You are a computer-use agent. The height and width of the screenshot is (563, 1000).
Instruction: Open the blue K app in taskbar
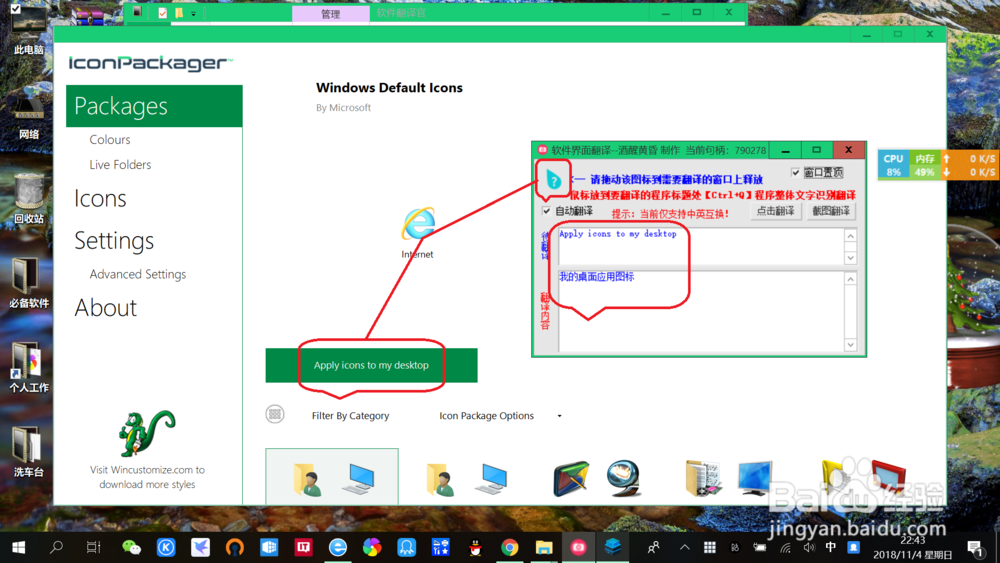166,547
